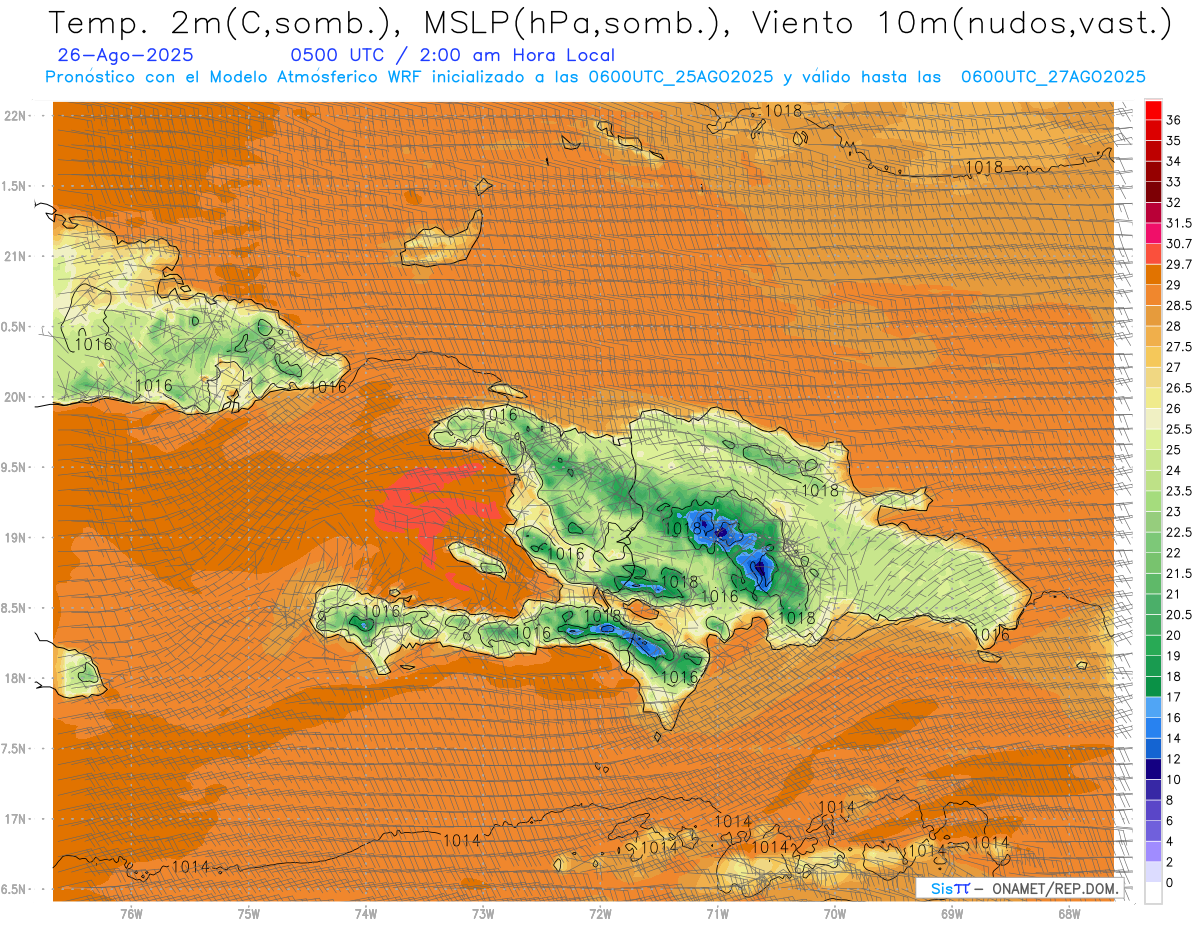Click the '74W' longitude label
Viewport: 1200px width, 927px height.
point(366,914)
